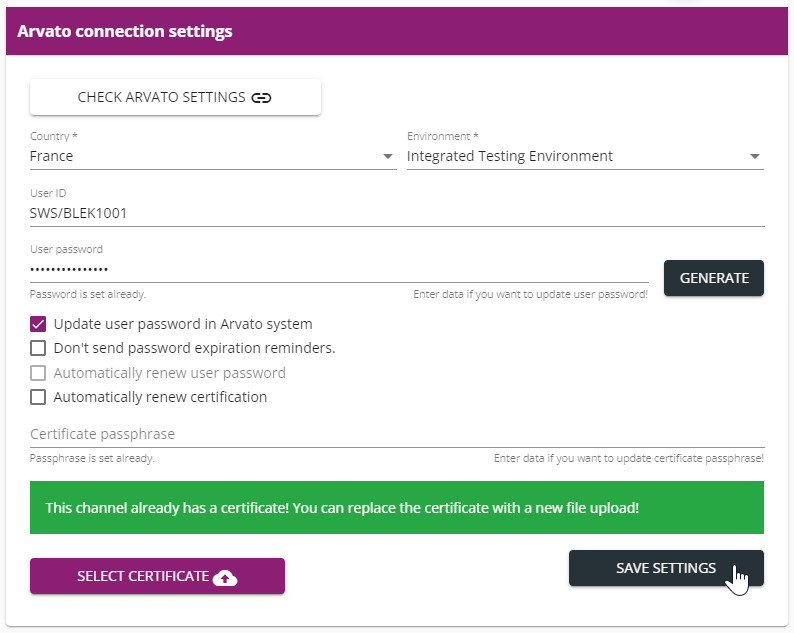
Task: Uncheck Update user password in Arvato system
Action: 38,324
